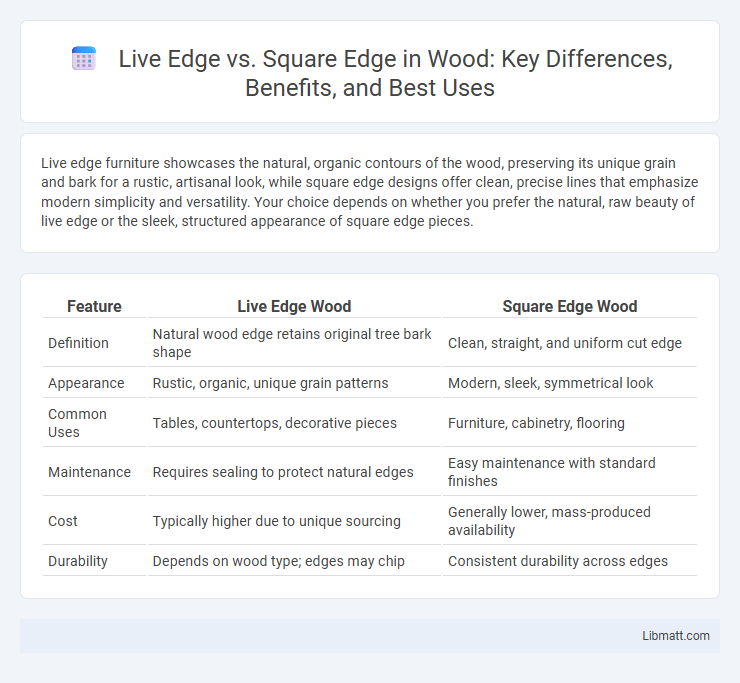
Task: Click the article title heading text
Action: point(395,73)
